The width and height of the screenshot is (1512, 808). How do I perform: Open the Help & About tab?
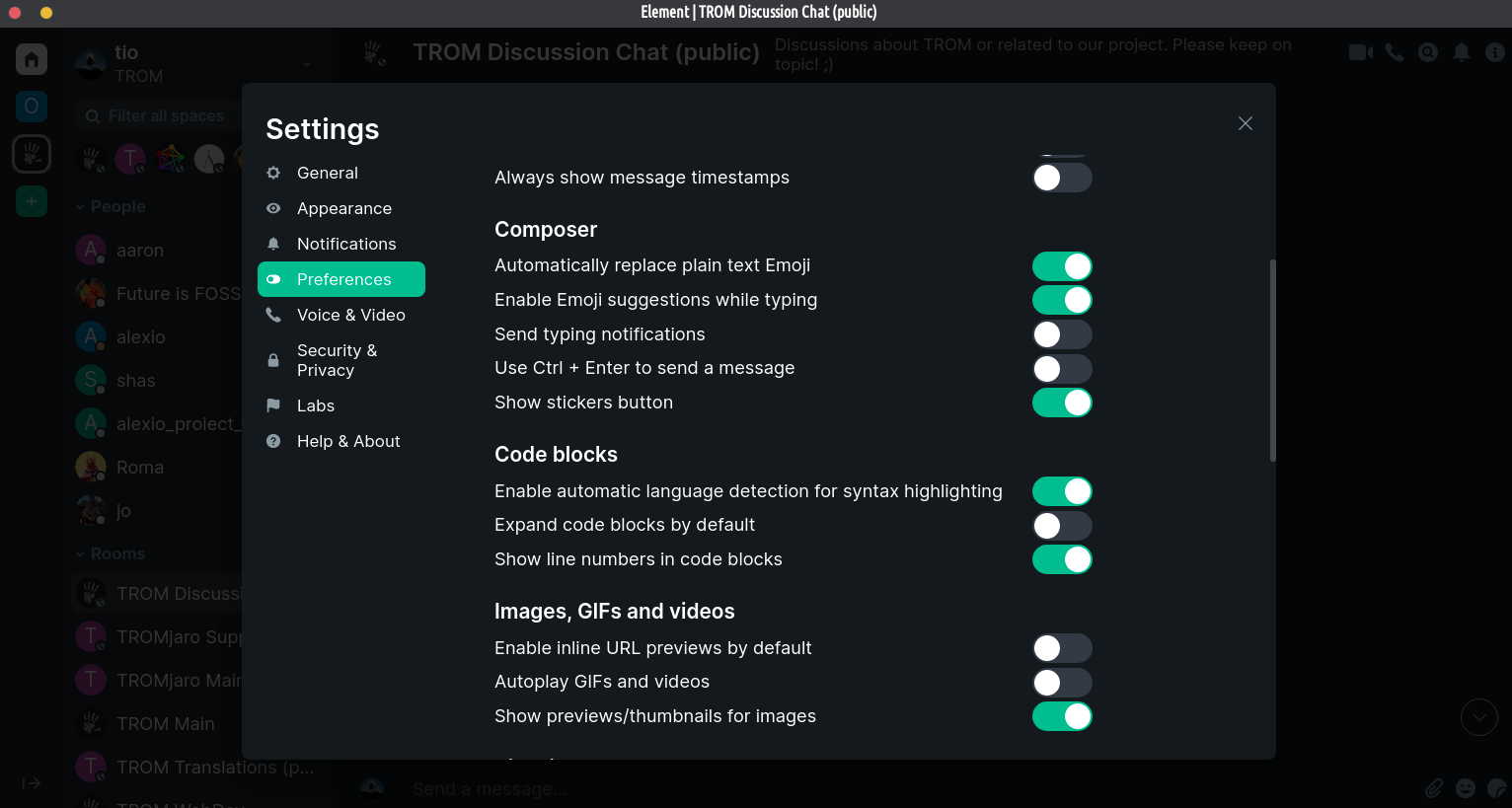(x=341, y=441)
